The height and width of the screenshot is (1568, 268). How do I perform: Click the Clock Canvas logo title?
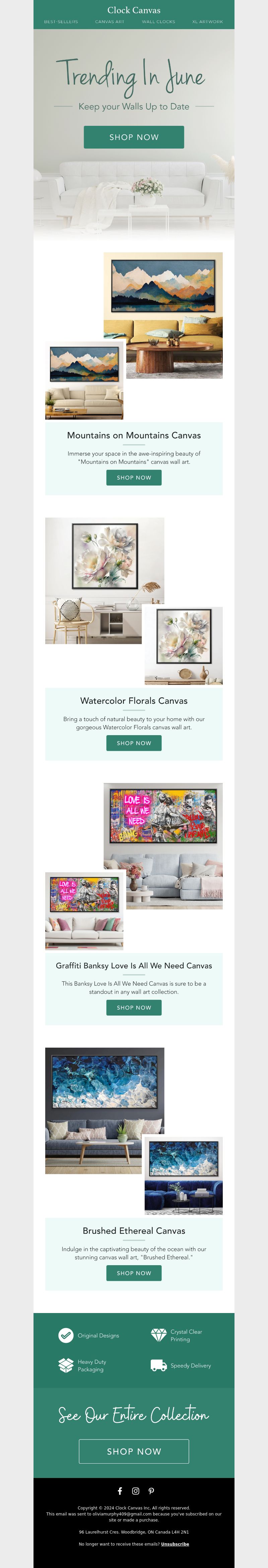(x=134, y=10)
